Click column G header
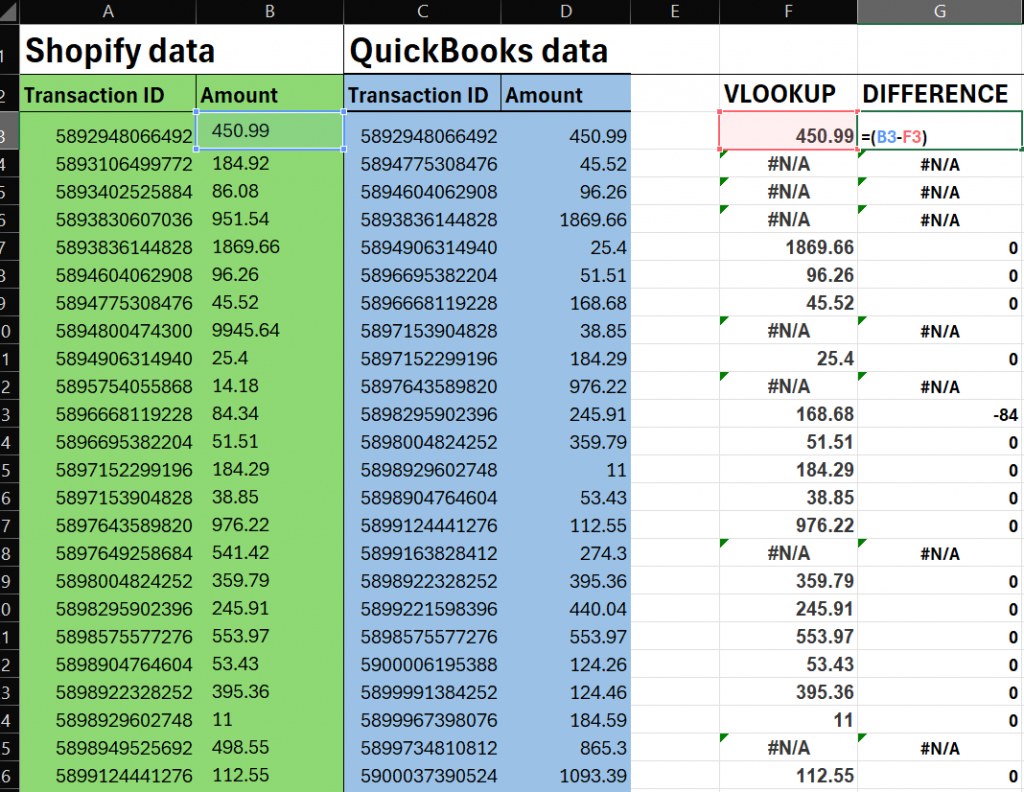The image size is (1024, 792). [940, 11]
